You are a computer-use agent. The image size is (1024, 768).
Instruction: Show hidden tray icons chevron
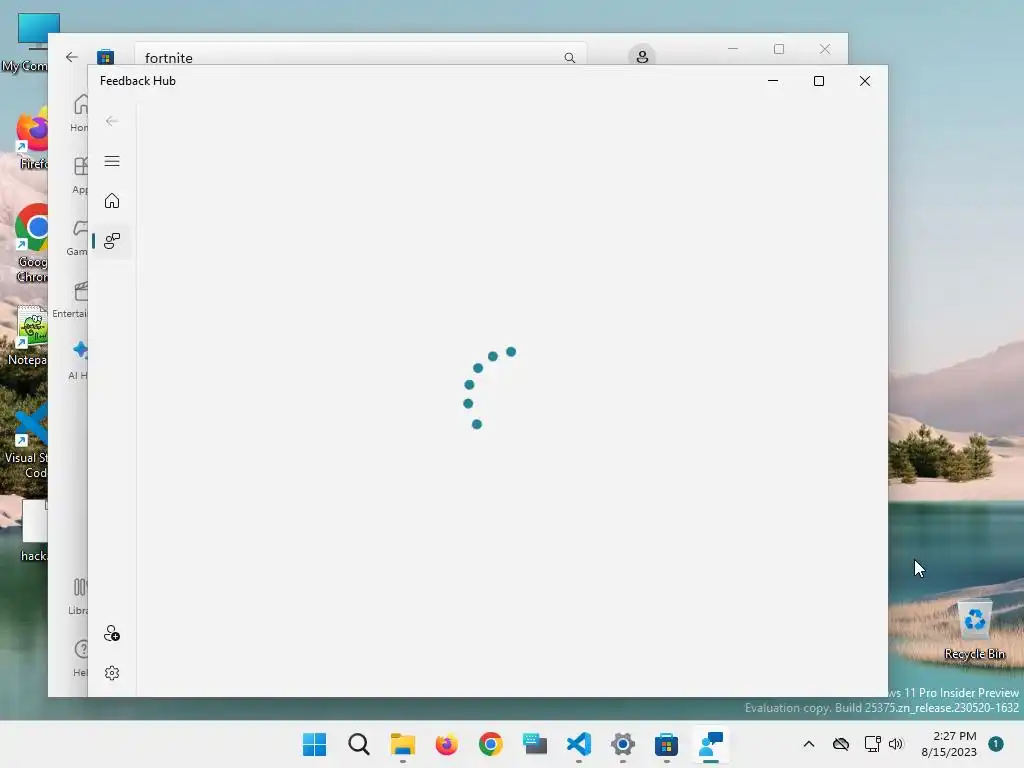pos(808,744)
